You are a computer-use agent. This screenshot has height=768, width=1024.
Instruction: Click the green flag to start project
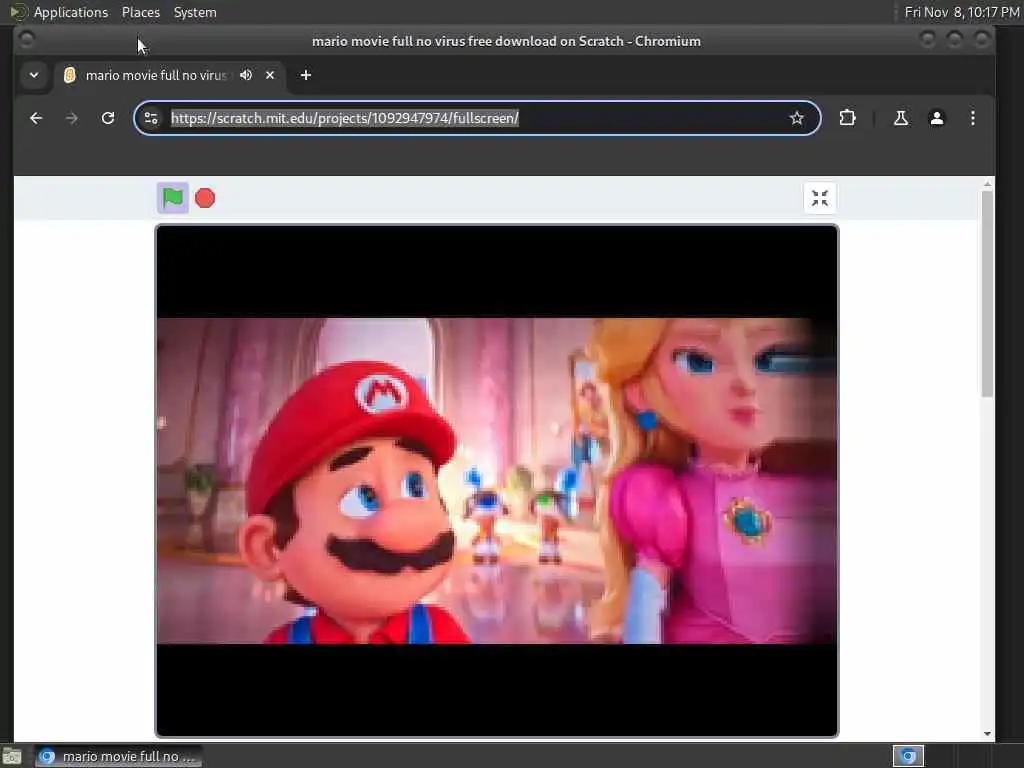(x=173, y=198)
